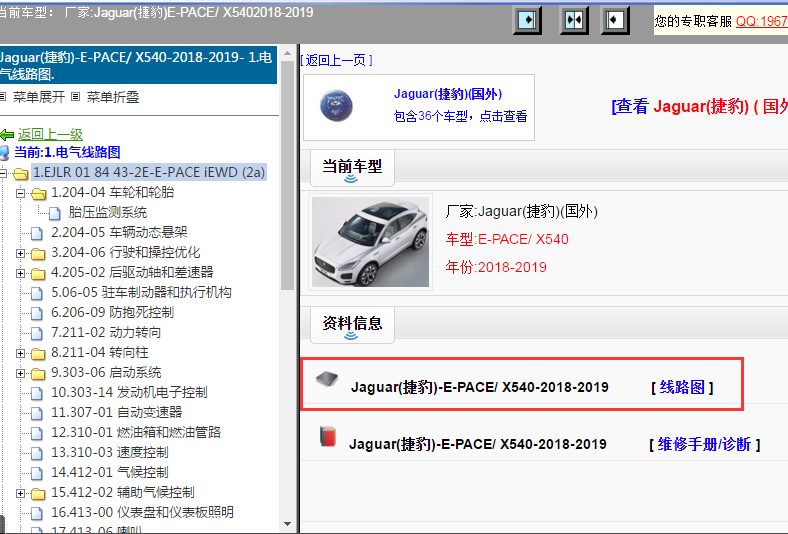Collapse the 1.204-04 车轮和轮胎 folder

click(21, 193)
